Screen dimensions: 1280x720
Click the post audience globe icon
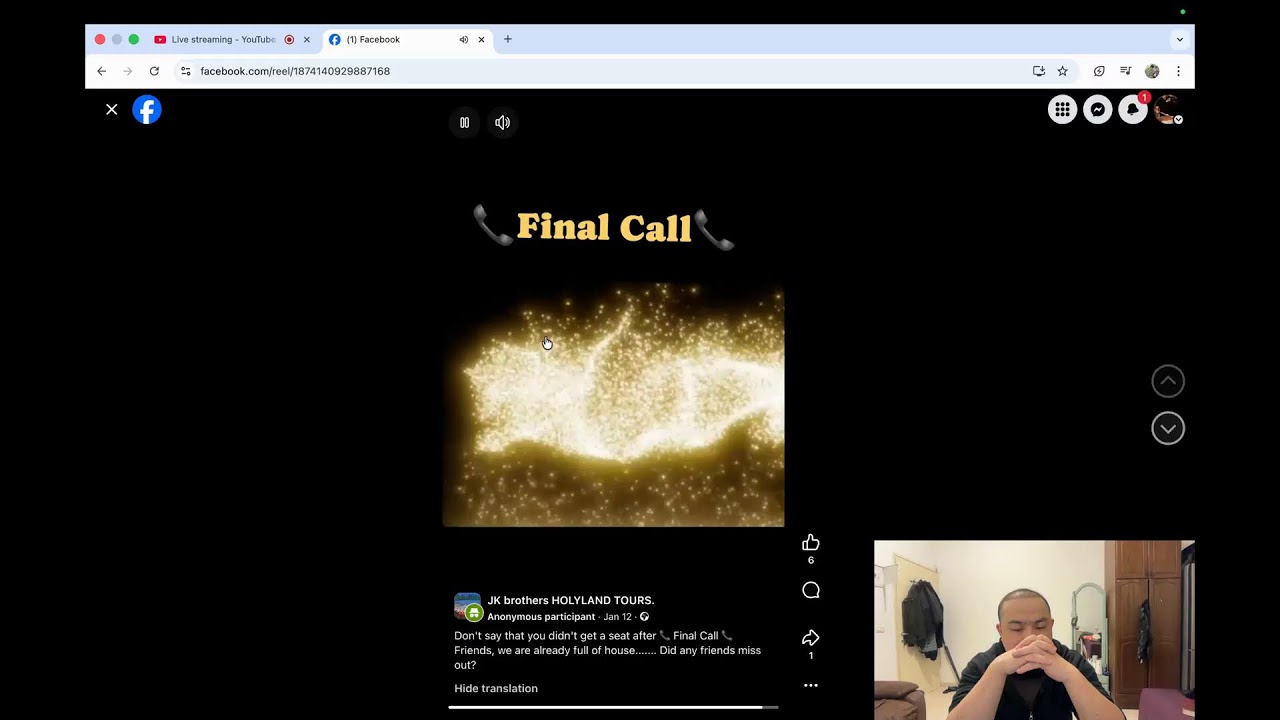coord(644,617)
